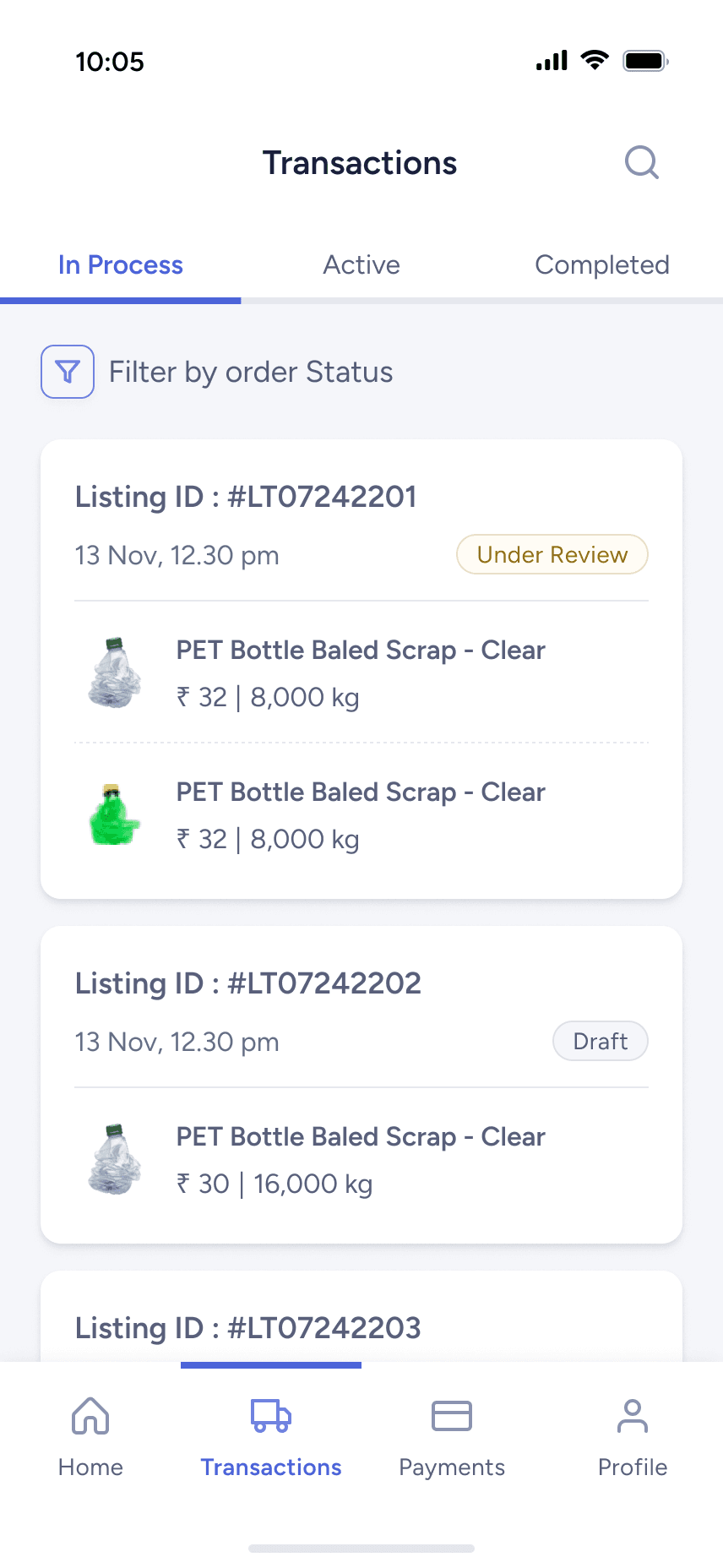Tap the clear bottle thumbnail in LT07242202
The height and width of the screenshot is (1568, 723).
(114, 1159)
